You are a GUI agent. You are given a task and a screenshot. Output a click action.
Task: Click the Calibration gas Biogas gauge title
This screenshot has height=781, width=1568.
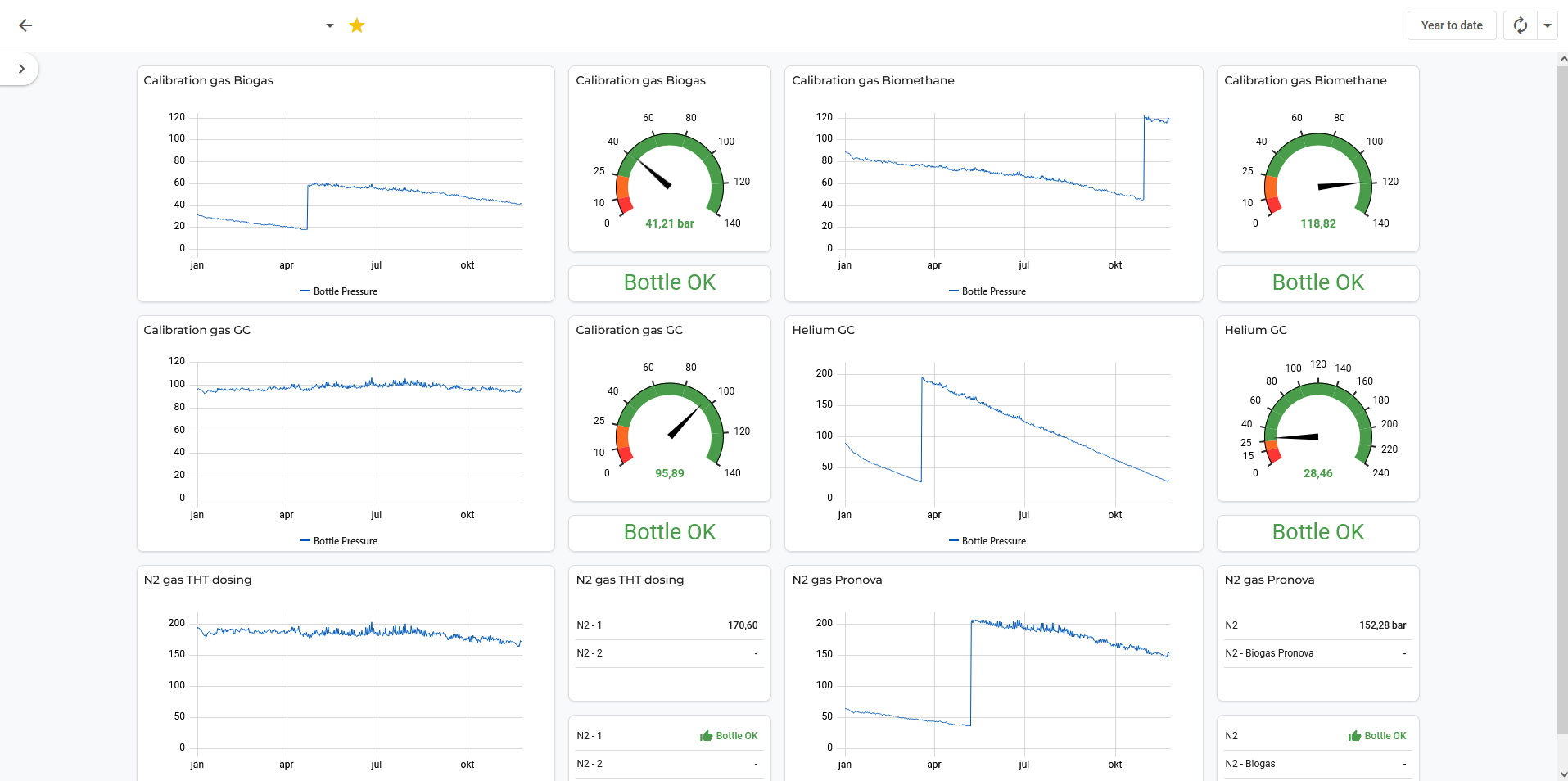click(640, 80)
